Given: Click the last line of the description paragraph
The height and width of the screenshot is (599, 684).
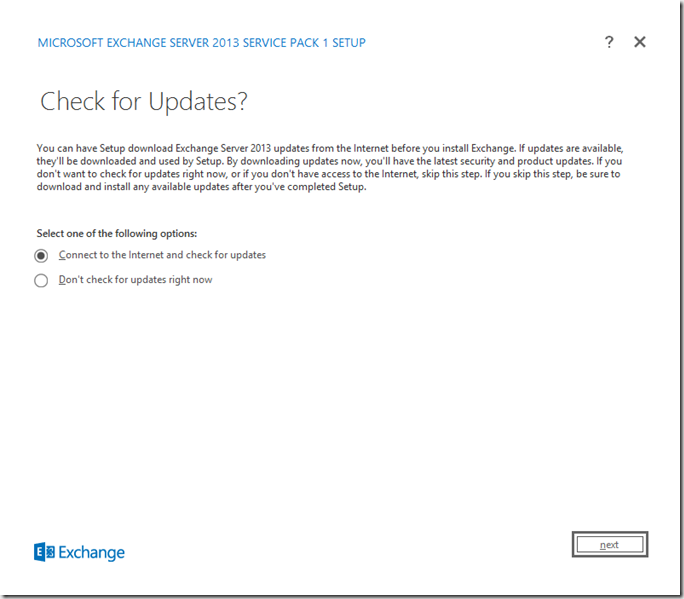Looking at the screenshot, I should pos(201,187).
